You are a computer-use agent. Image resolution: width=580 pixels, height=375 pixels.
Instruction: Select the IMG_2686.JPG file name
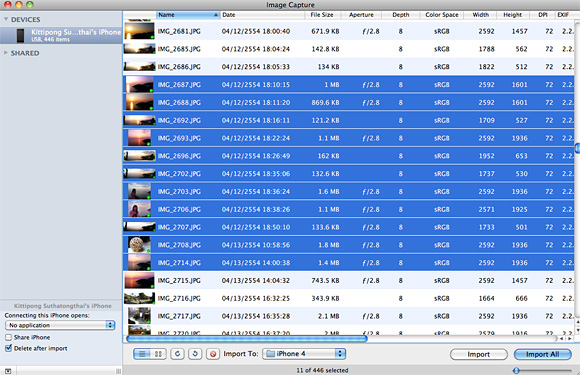179,67
